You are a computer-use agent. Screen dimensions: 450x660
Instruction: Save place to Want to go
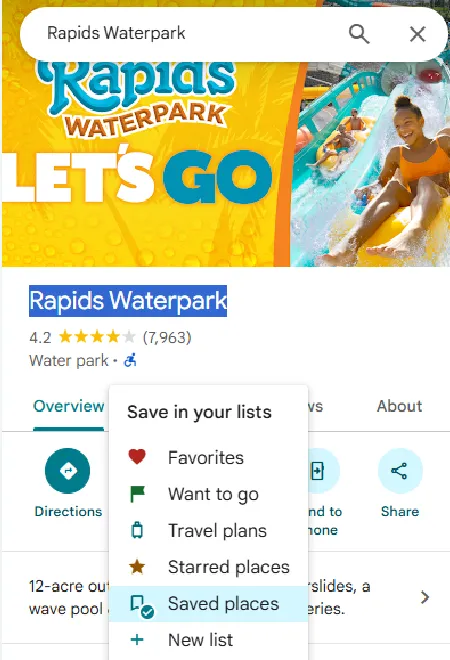(x=208, y=494)
